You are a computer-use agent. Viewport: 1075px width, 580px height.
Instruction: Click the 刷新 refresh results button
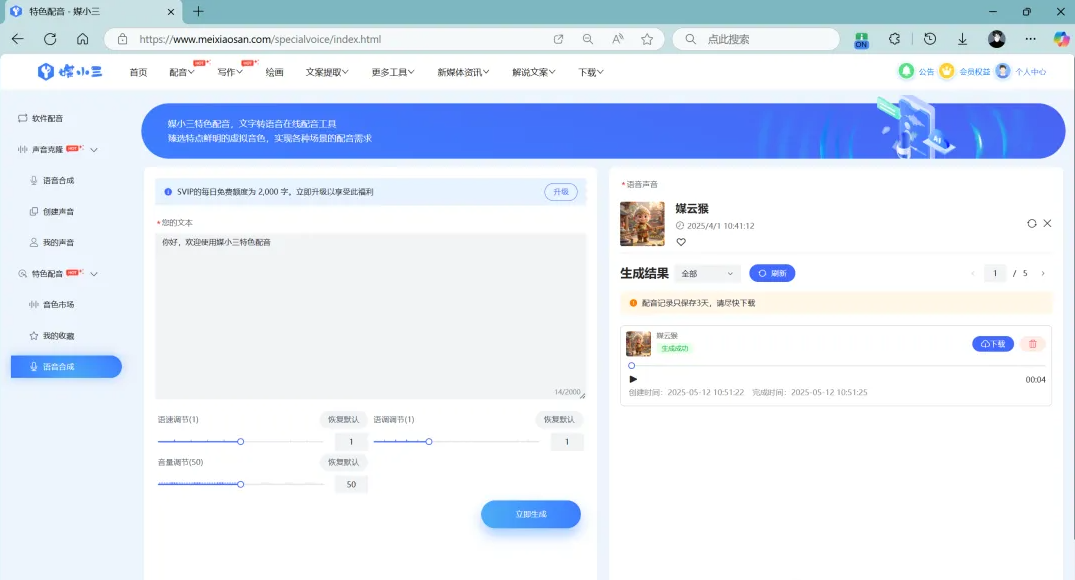(x=772, y=274)
